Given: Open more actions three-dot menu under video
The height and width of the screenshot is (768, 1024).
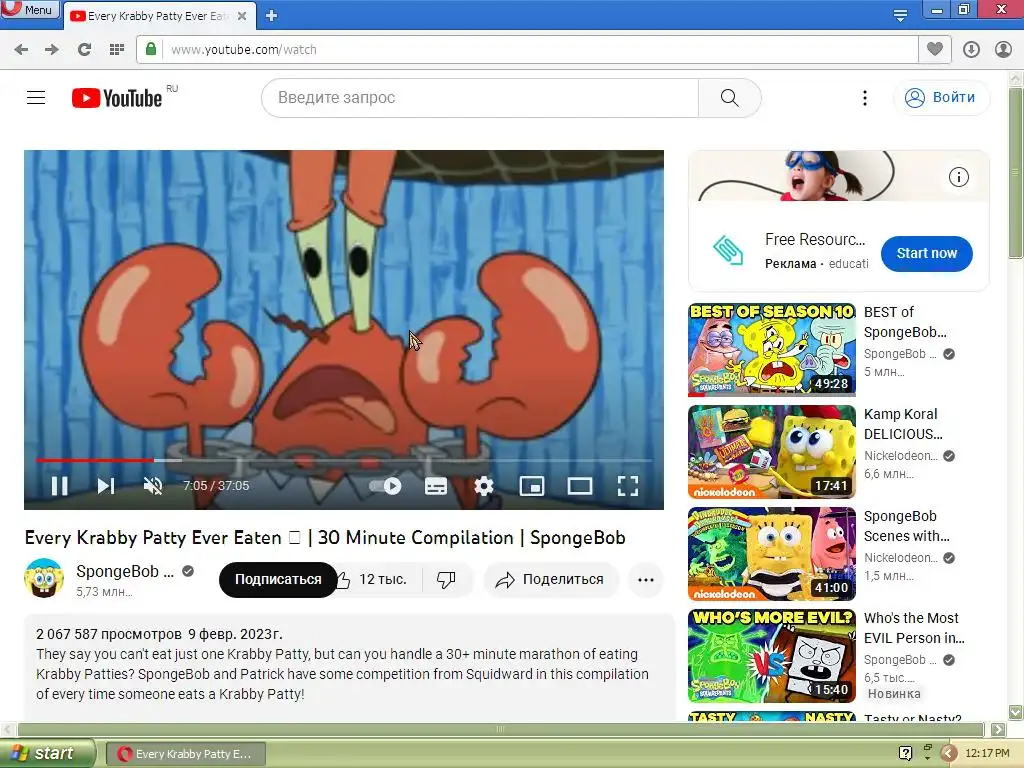Looking at the screenshot, I should tap(646, 579).
